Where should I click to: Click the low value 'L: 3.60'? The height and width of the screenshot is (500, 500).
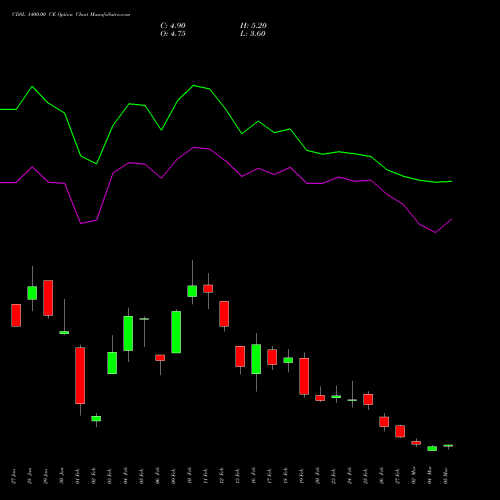tap(253, 34)
